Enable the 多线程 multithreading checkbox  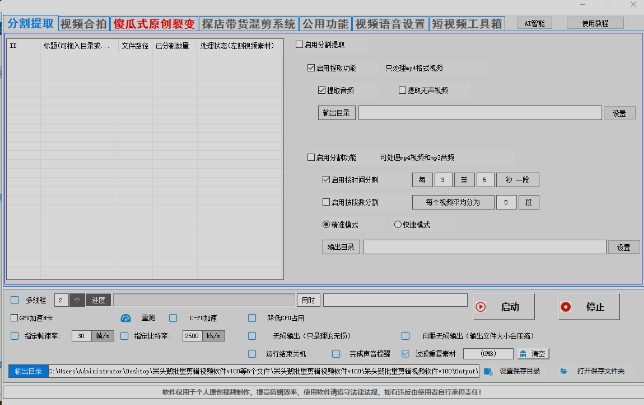tap(14, 299)
